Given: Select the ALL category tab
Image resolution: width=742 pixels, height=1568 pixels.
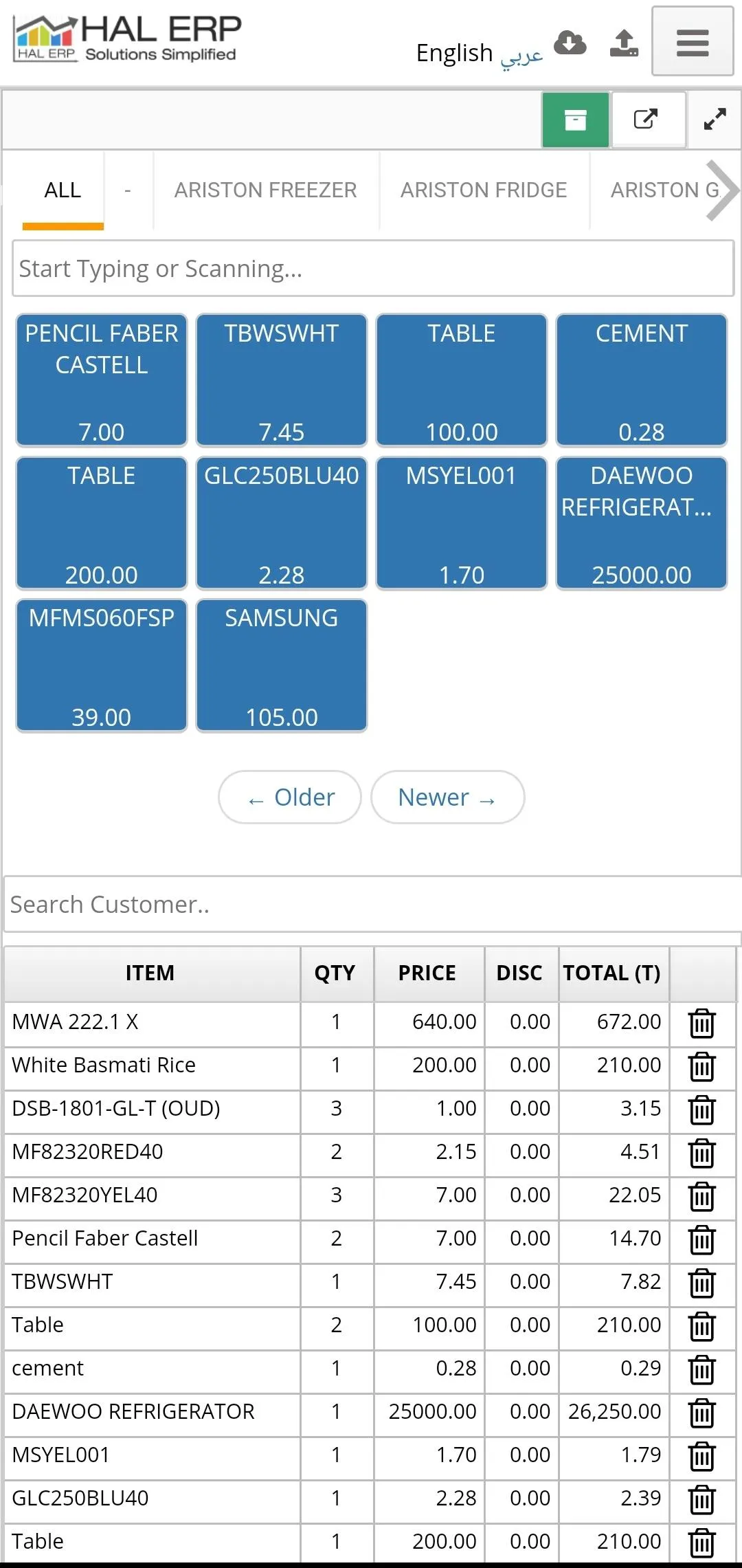Looking at the screenshot, I should [63, 190].
